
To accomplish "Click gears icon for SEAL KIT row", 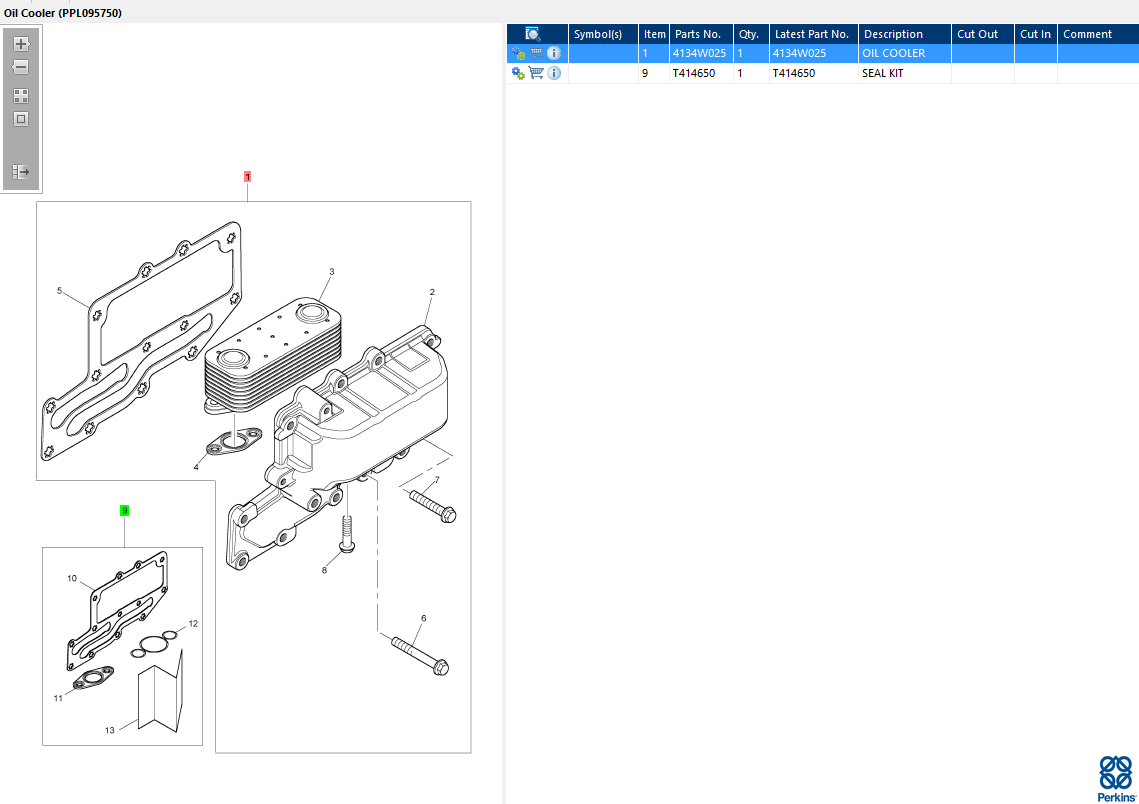I will (518, 73).
